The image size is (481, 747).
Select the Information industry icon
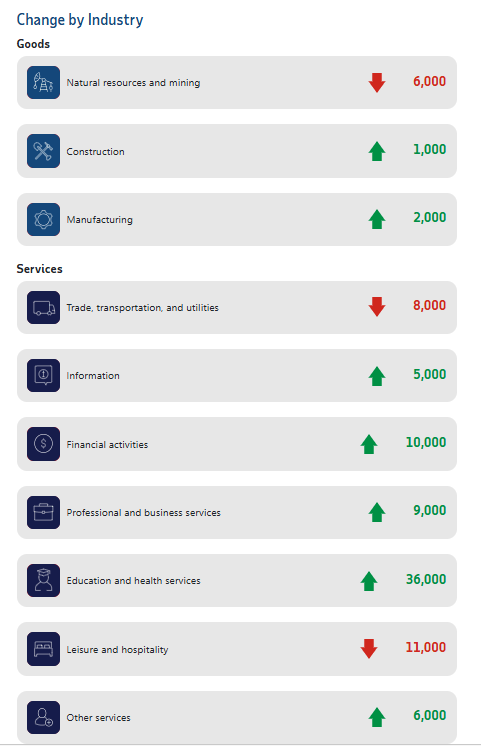tap(43, 375)
